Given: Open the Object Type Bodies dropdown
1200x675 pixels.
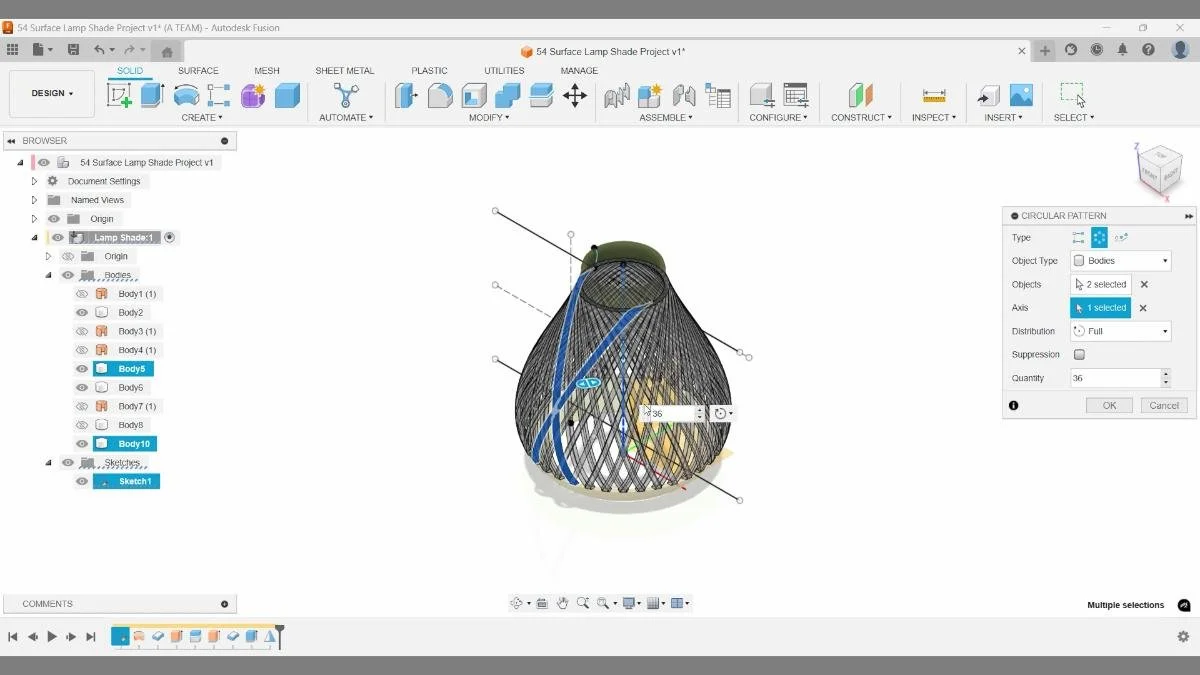Looking at the screenshot, I should click(x=1120, y=261).
